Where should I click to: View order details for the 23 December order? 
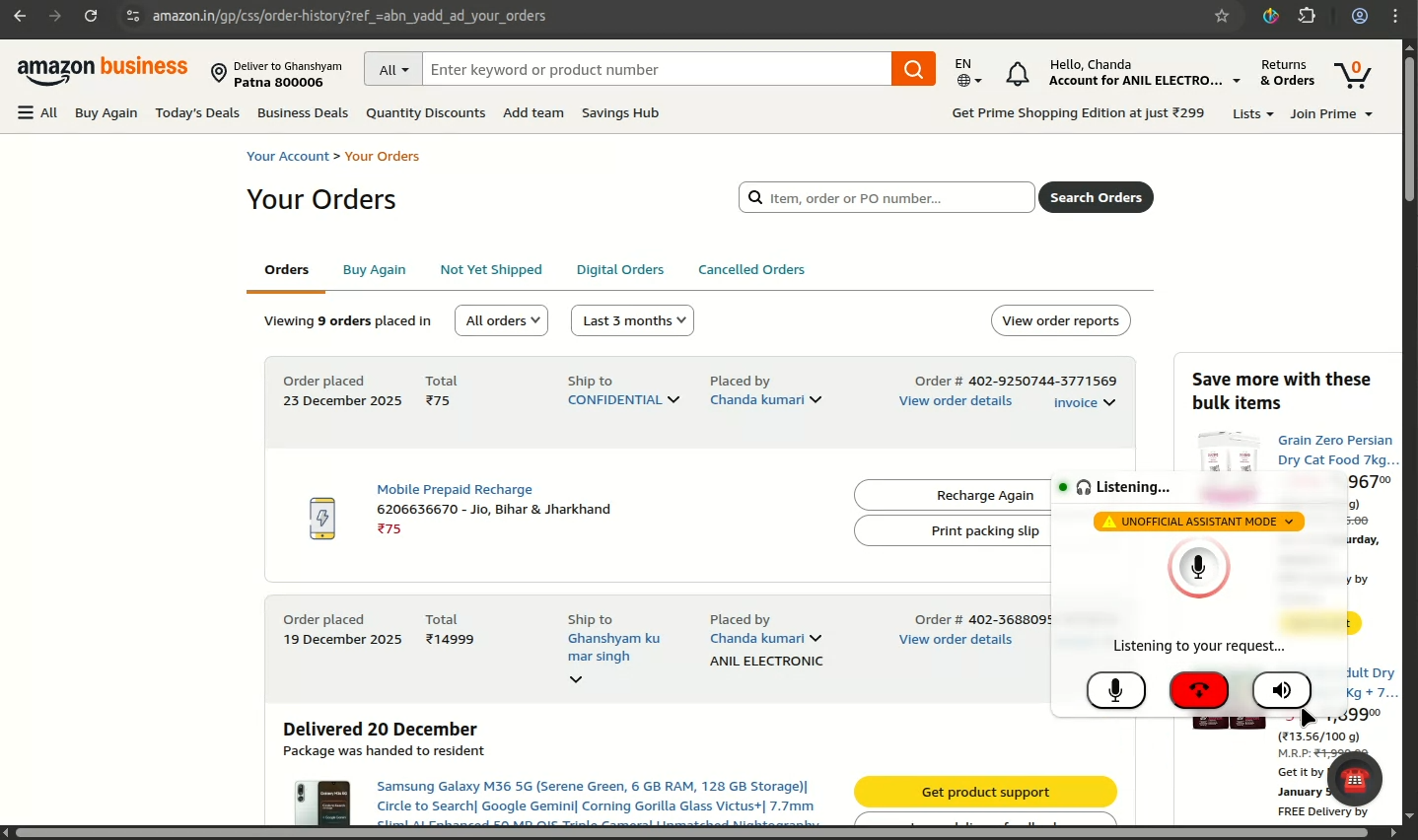click(956, 401)
